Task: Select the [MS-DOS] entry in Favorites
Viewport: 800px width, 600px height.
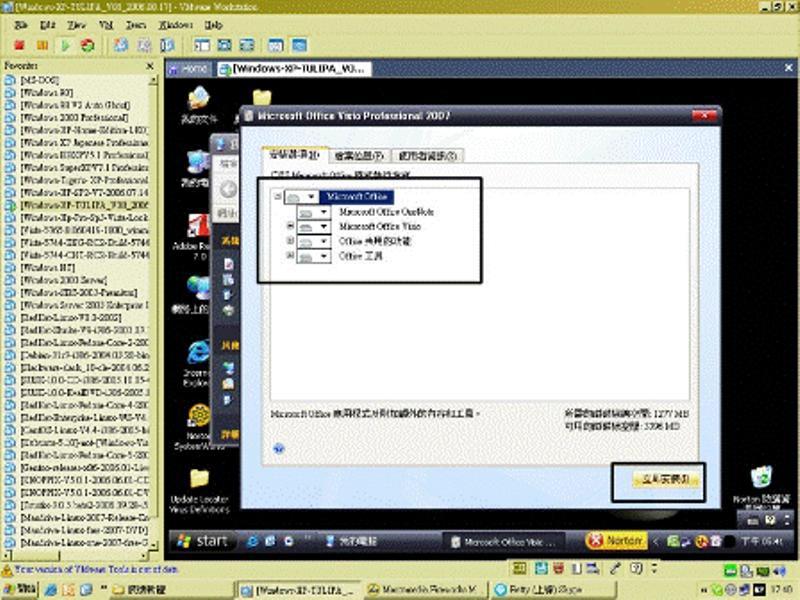Action: (39, 80)
